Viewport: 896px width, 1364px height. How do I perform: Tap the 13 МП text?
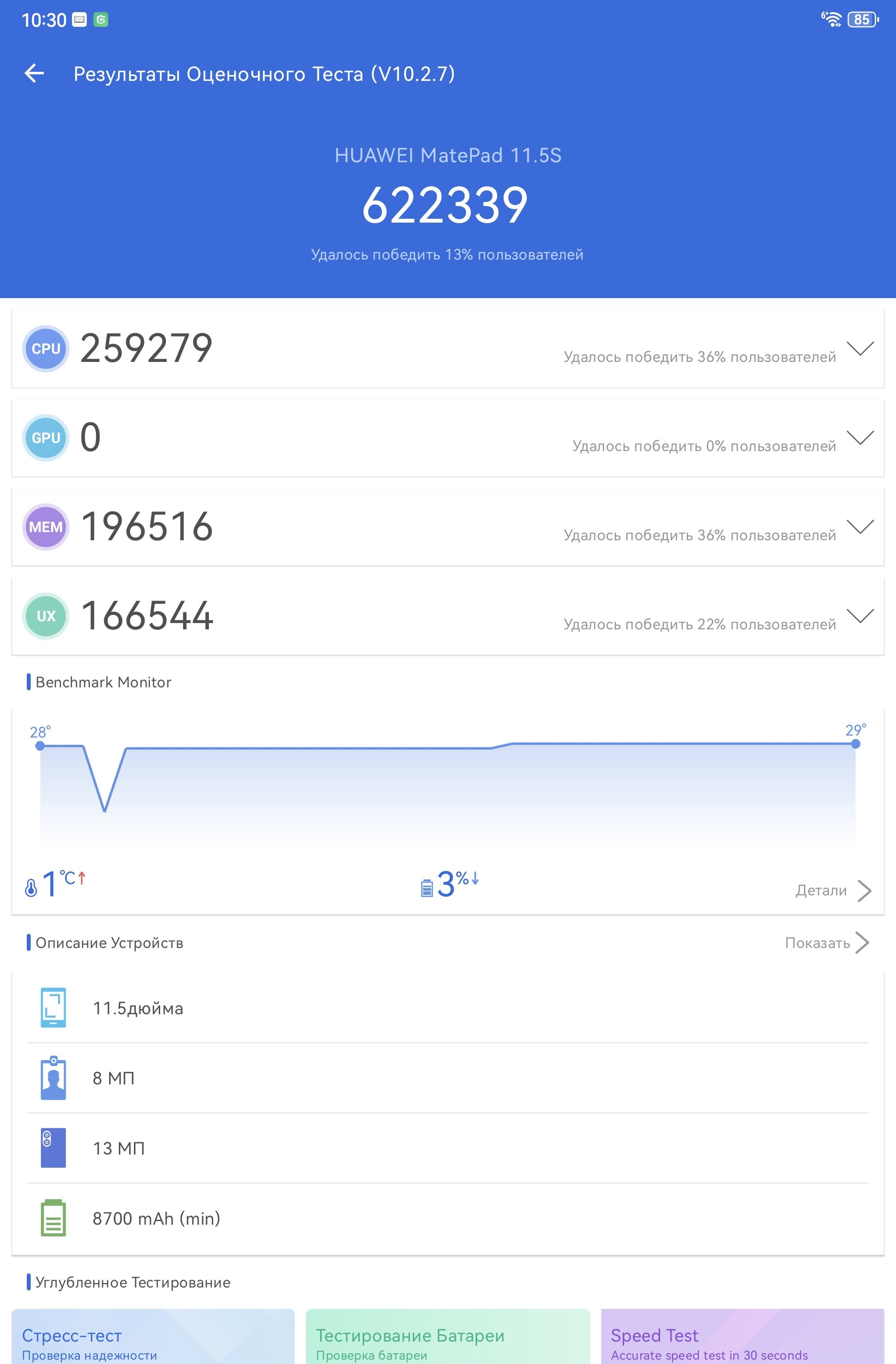click(119, 1148)
